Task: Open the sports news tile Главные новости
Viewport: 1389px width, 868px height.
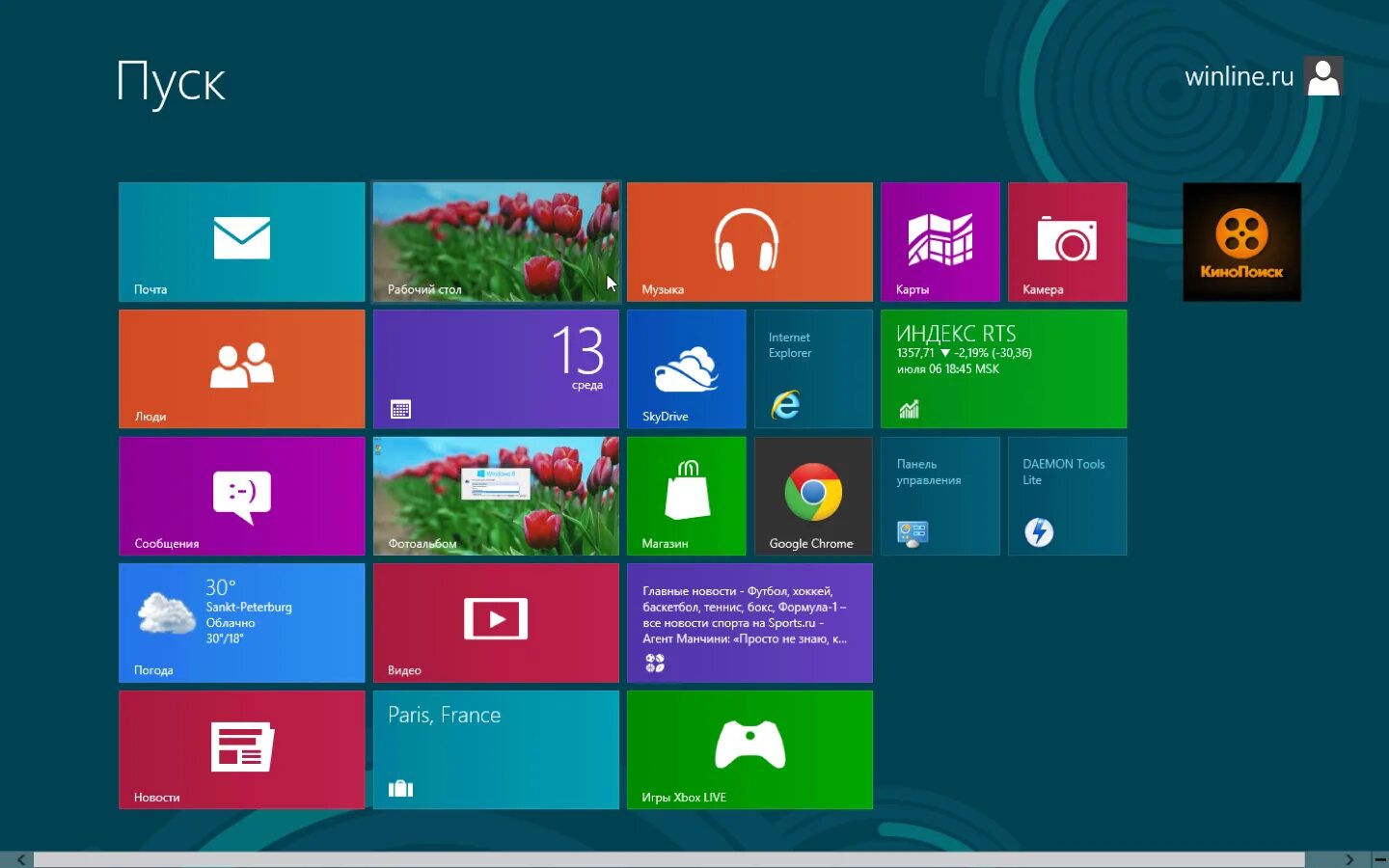Action: tap(749, 623)
